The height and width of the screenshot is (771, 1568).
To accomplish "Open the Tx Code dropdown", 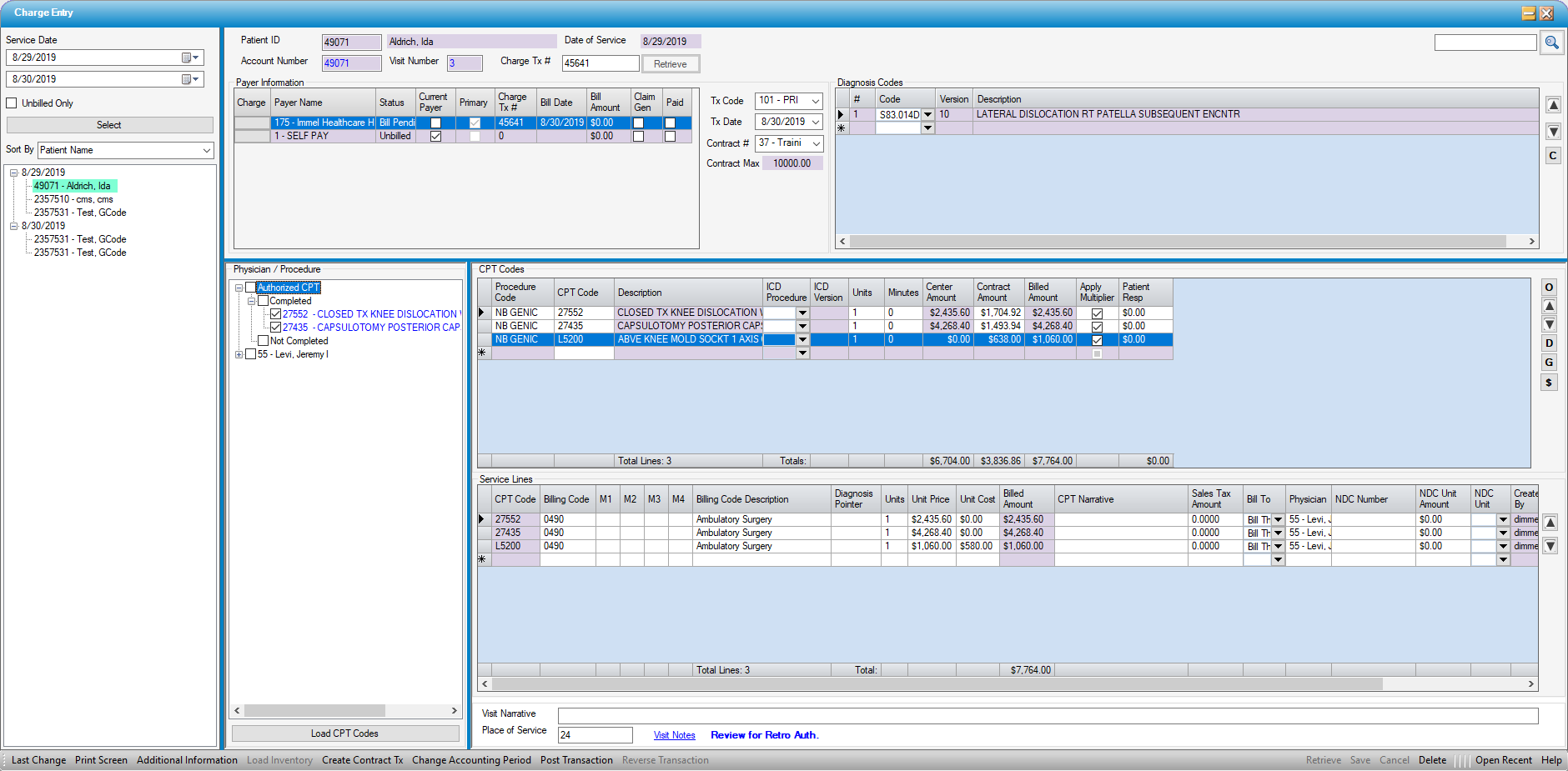I will (815, 101).
